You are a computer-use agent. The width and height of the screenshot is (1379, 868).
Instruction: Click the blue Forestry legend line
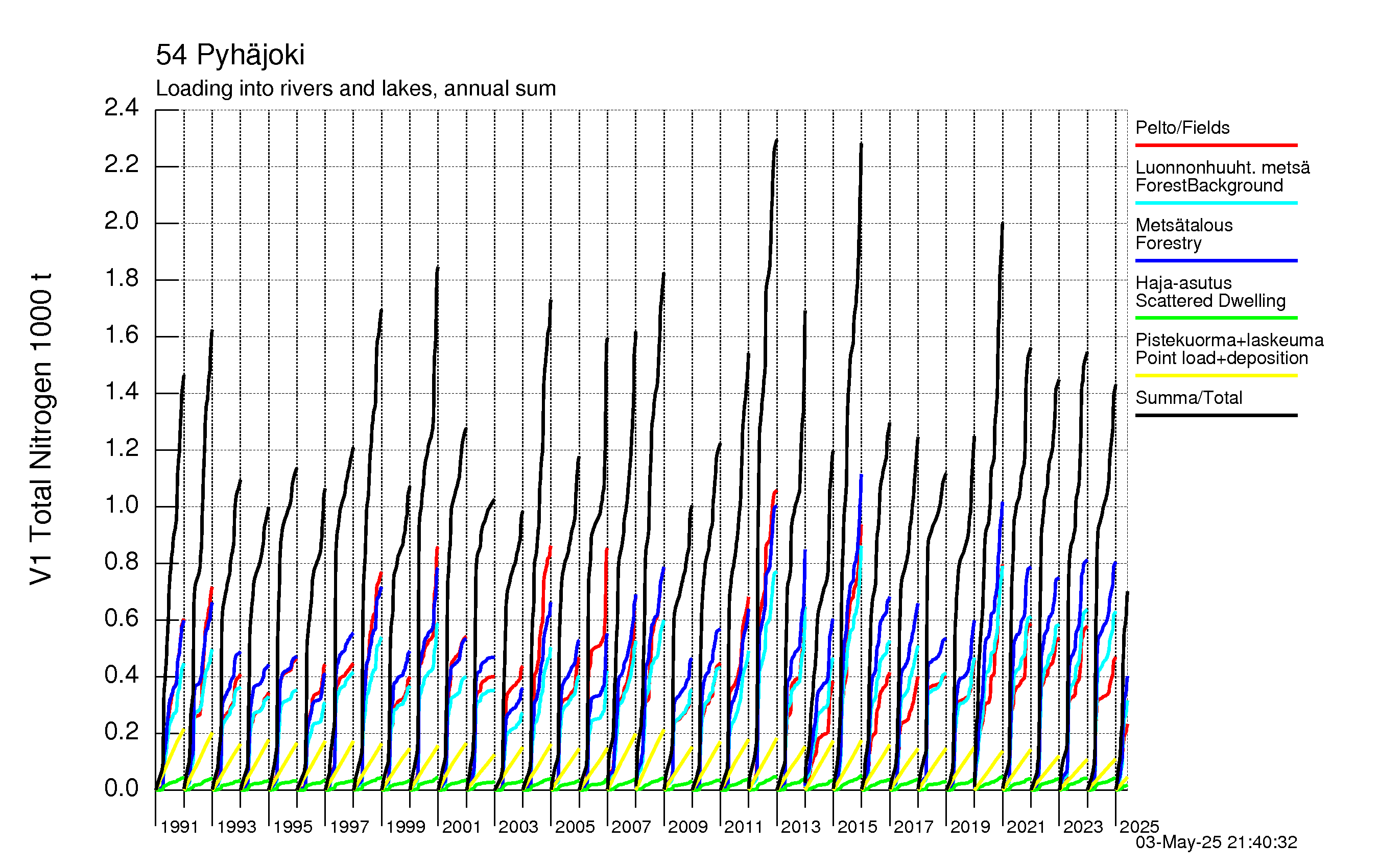tap(1217, 260)
